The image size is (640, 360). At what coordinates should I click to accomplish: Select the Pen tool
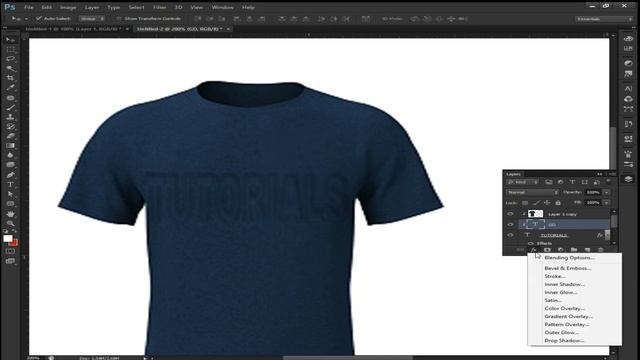pos(11,175)
